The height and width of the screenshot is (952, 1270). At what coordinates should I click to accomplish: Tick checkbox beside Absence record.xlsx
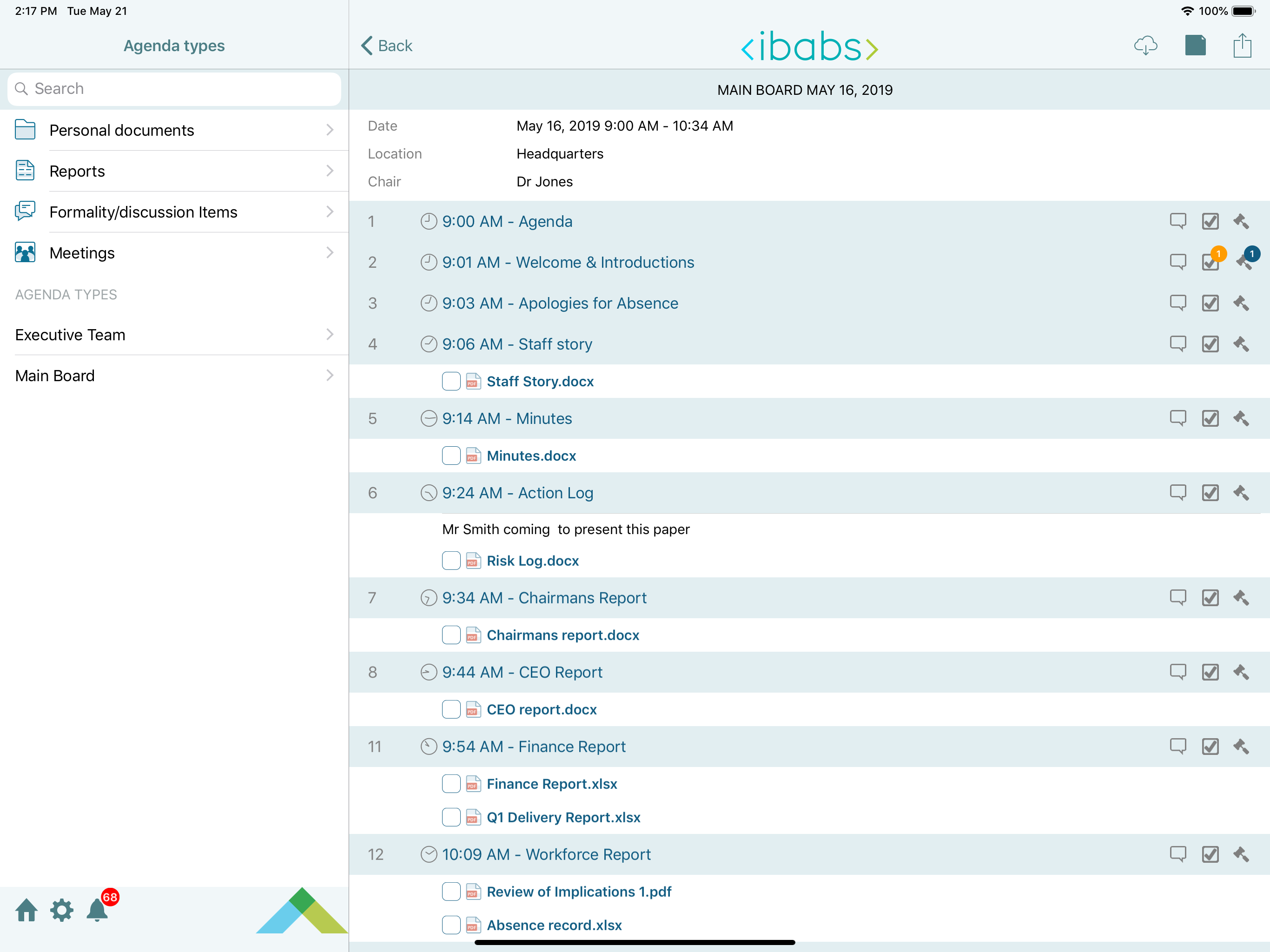[451, 925]
